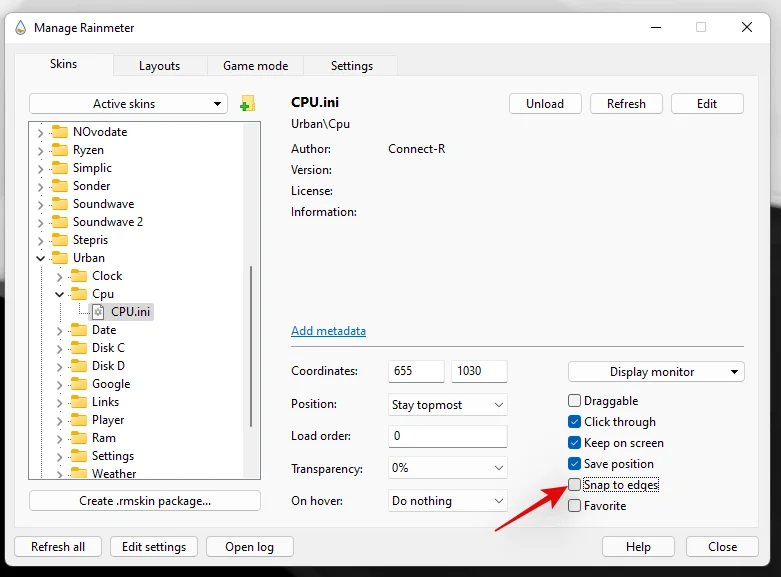Switch to the Skins tab
Viewport: 781px width, 577px height.
pyautogui.click(x=63, y=64)
